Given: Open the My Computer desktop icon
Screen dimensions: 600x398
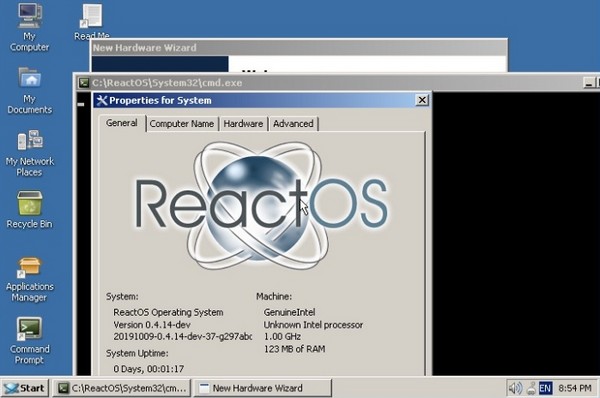Looking at the screenshot, I should (29, 27).
